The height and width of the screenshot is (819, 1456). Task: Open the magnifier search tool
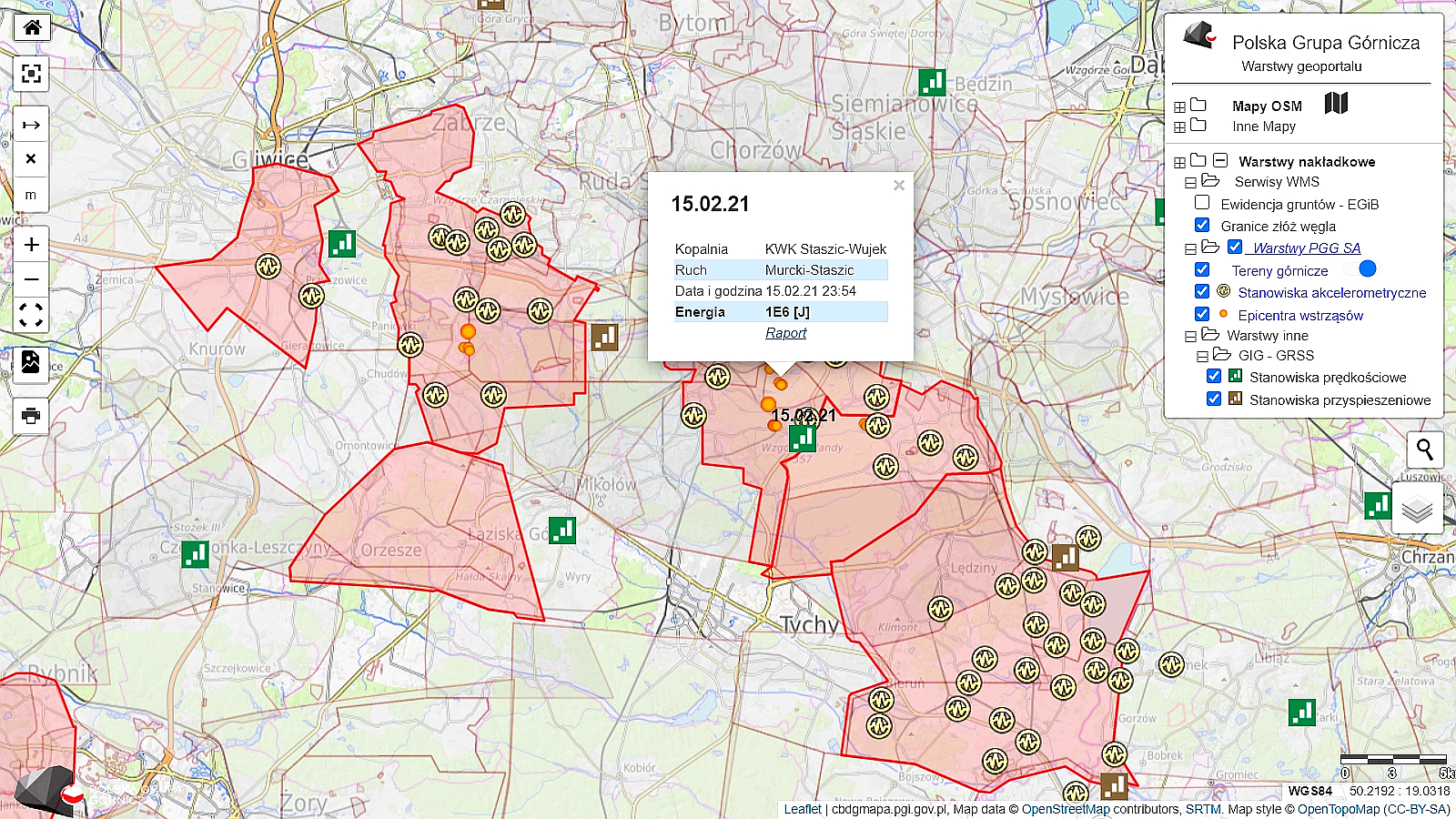(x=1424, y=450)
